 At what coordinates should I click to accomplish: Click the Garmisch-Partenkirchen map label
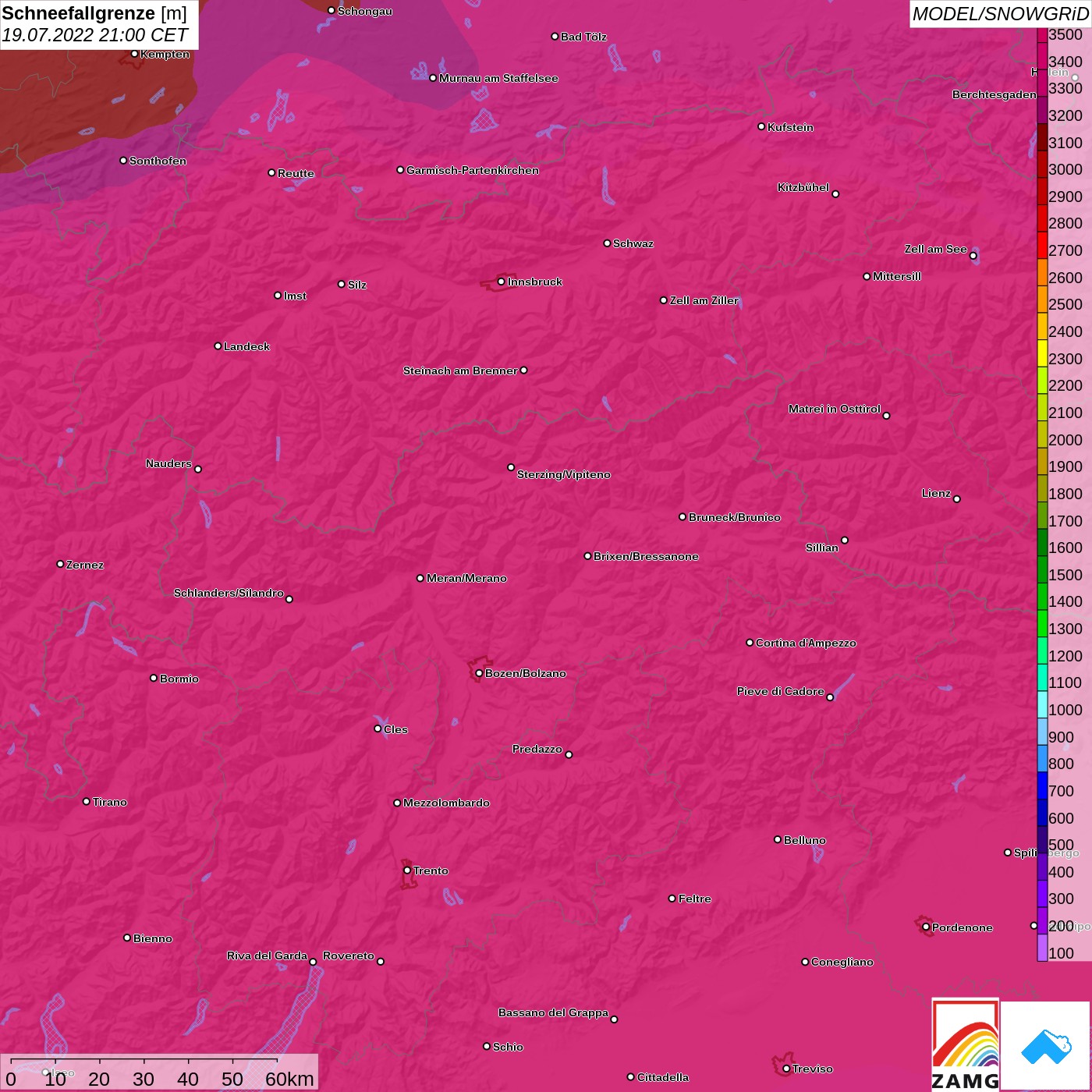[472, 170]
